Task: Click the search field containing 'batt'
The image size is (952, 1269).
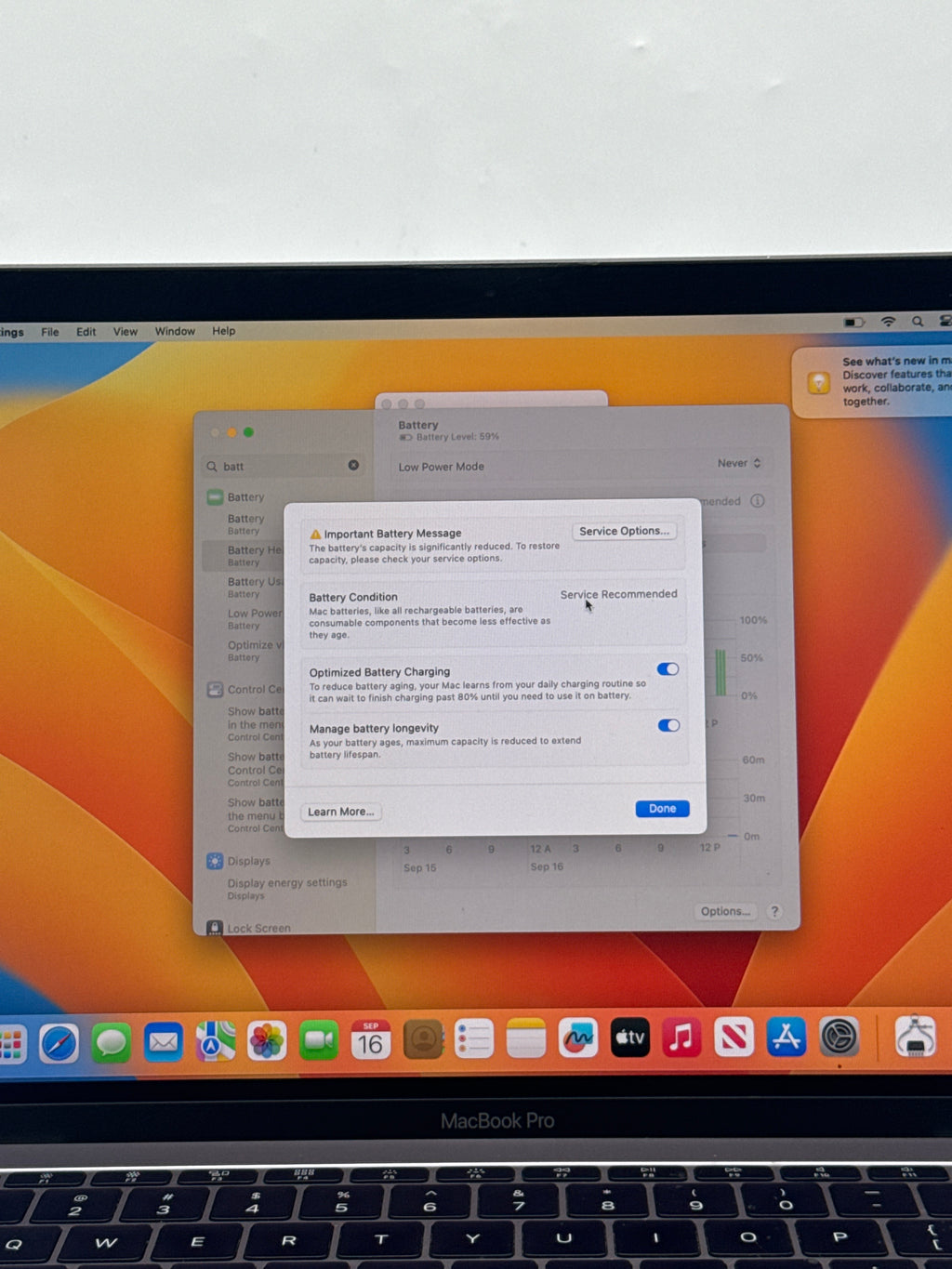Action: point(284,466)
